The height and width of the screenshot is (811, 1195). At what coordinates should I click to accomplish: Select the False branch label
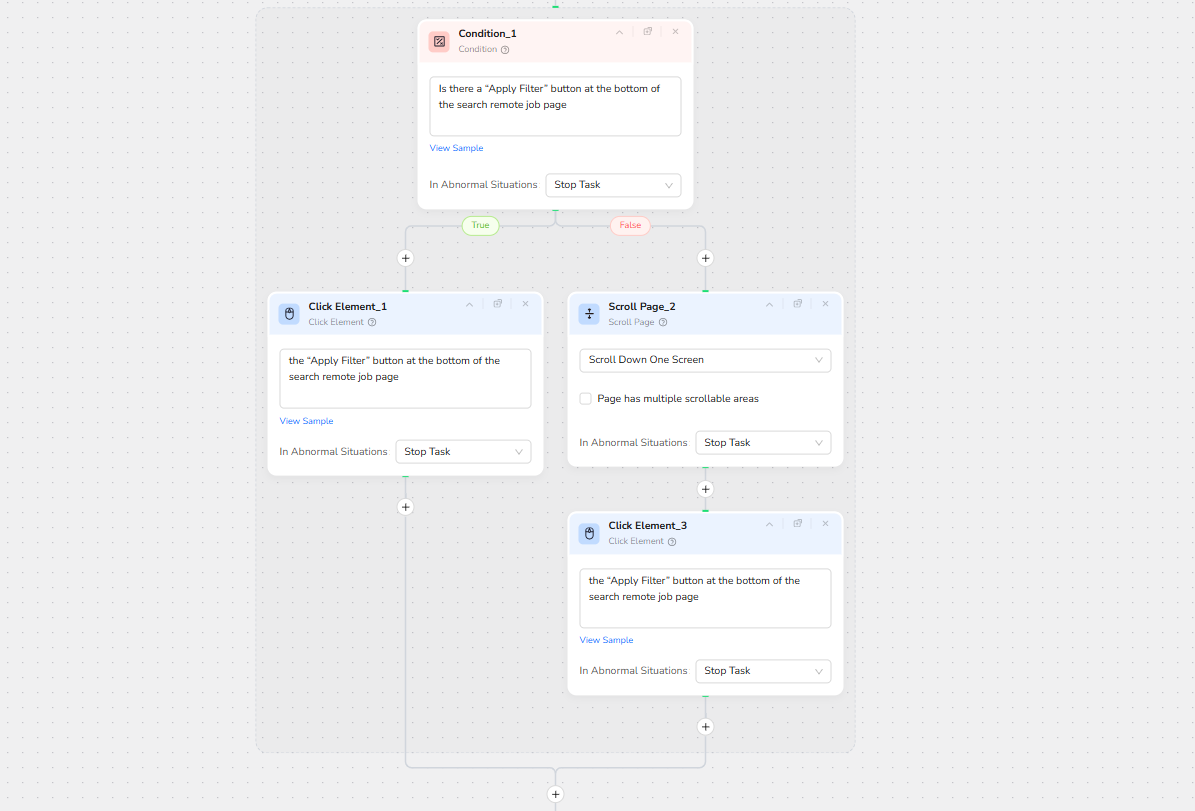pyautogui.click(x=630, y=226)
